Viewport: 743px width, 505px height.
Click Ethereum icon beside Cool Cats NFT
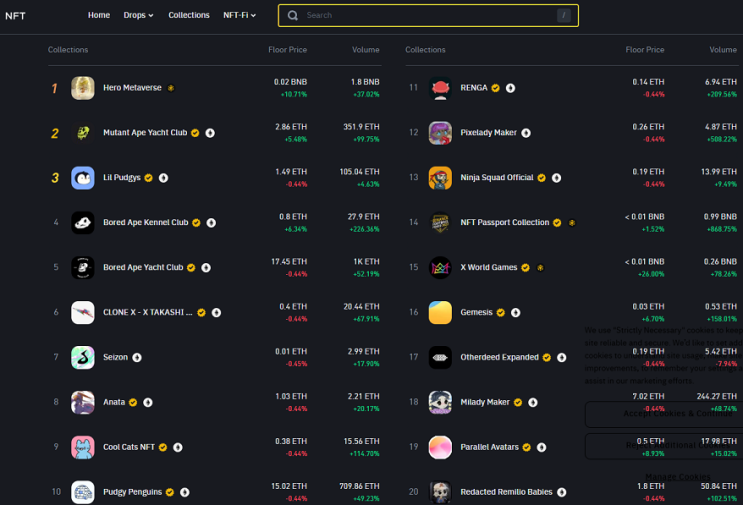pos(178,447)
